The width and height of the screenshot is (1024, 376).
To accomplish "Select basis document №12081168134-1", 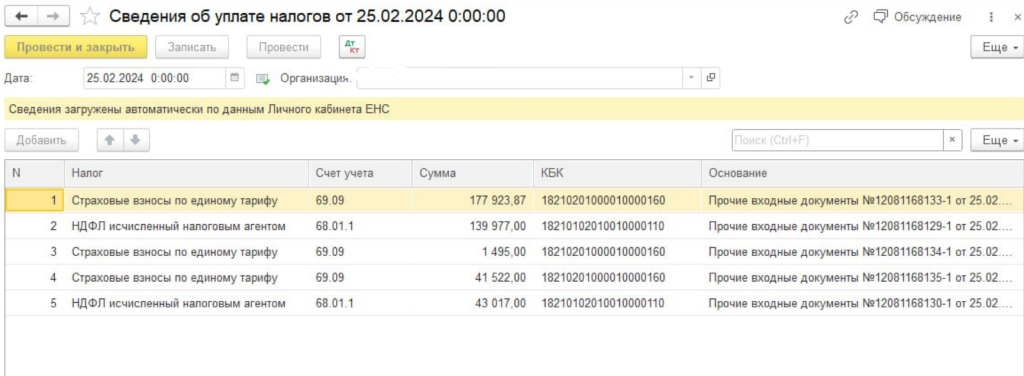I will (x=863, y=252).
